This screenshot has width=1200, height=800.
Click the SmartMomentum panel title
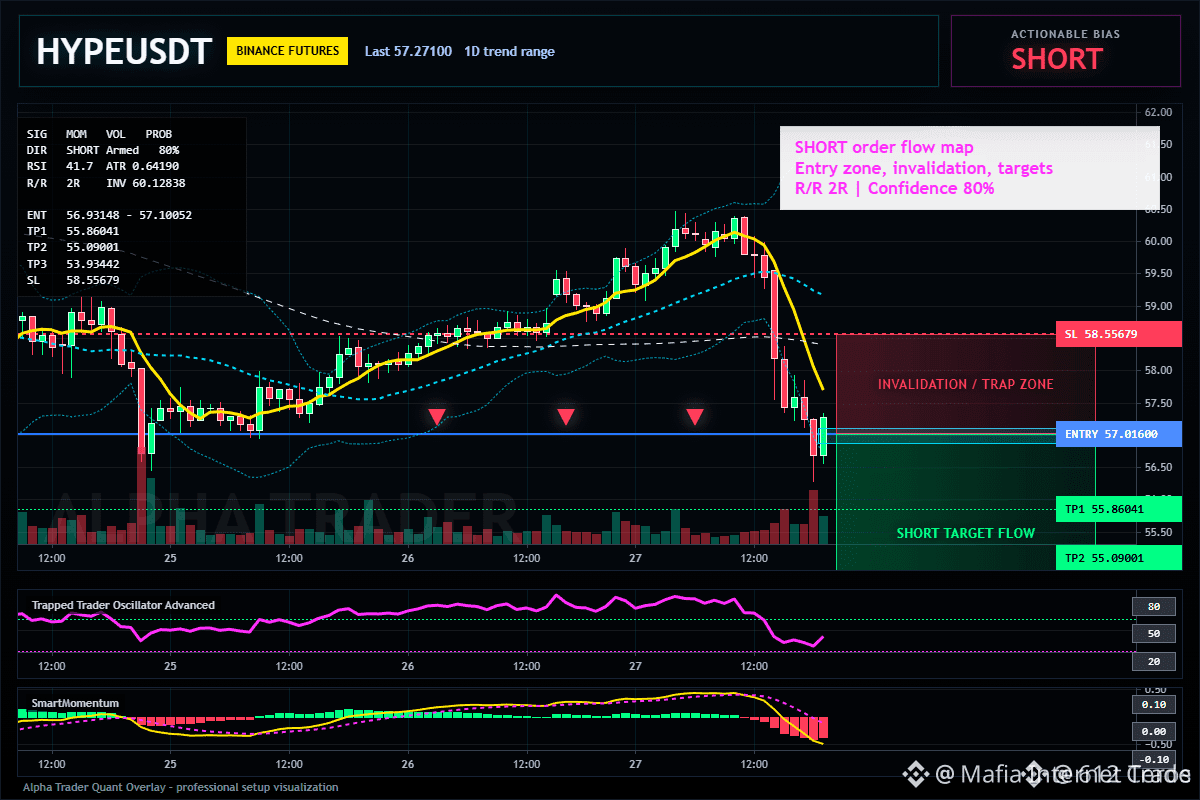[75, 703]
